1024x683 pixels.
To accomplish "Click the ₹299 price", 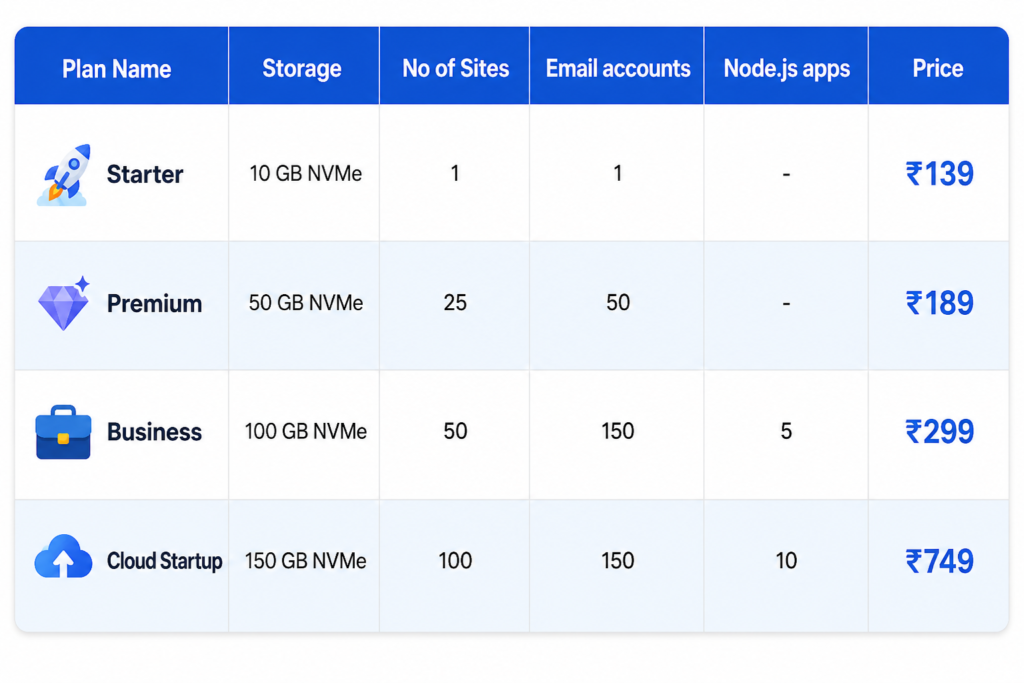I will pyautogui.click(x=939, y=432).
